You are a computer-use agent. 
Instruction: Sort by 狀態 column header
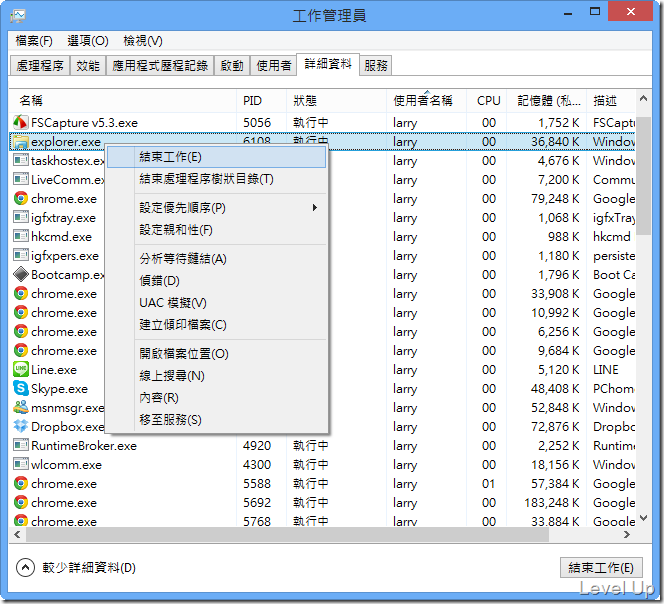(337, 101)
